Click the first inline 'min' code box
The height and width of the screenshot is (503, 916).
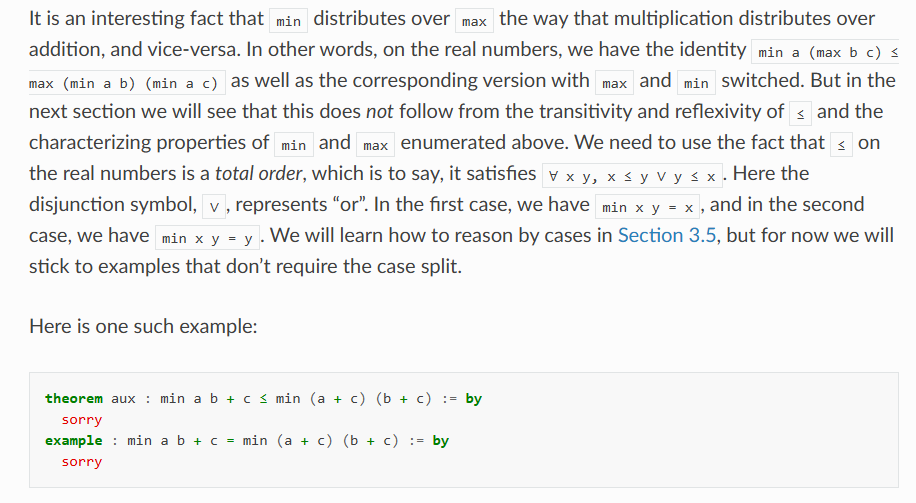289,22
